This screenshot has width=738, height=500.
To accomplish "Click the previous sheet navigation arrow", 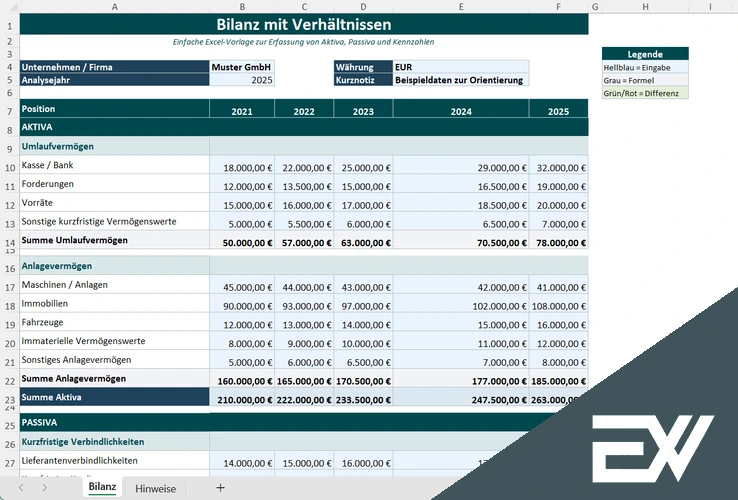I will [x=18, y=488].
